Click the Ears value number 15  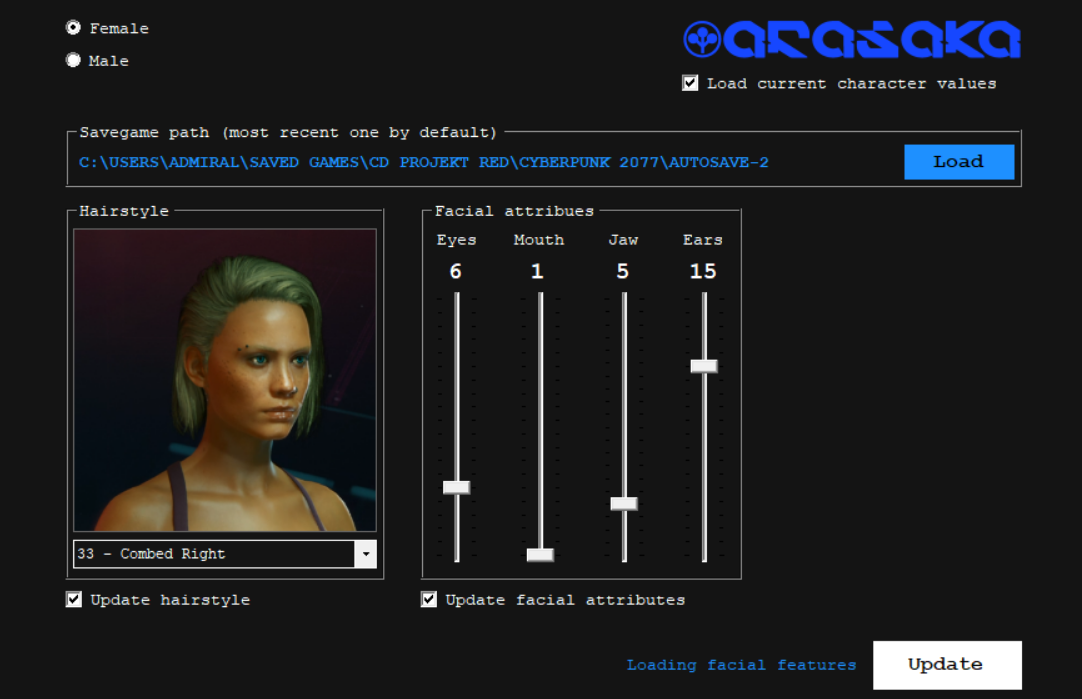703,271
